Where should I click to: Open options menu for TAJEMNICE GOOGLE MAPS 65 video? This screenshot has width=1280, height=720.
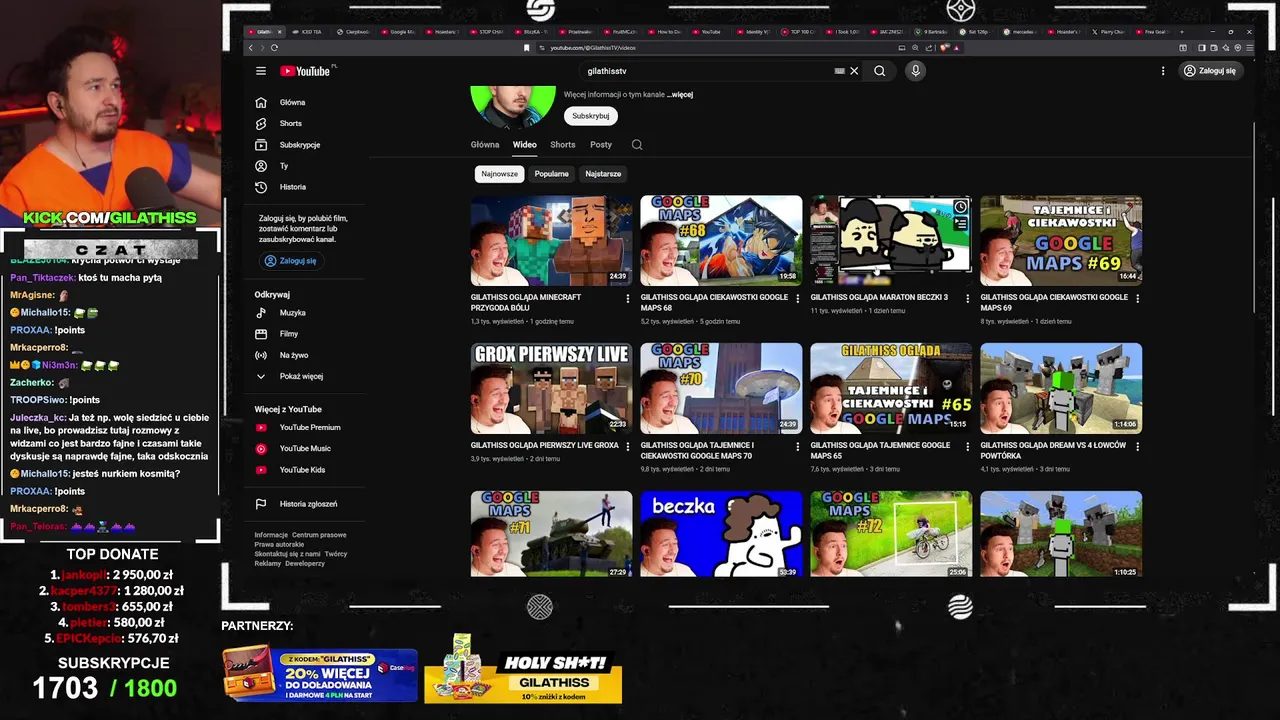[x=967, y=446]
